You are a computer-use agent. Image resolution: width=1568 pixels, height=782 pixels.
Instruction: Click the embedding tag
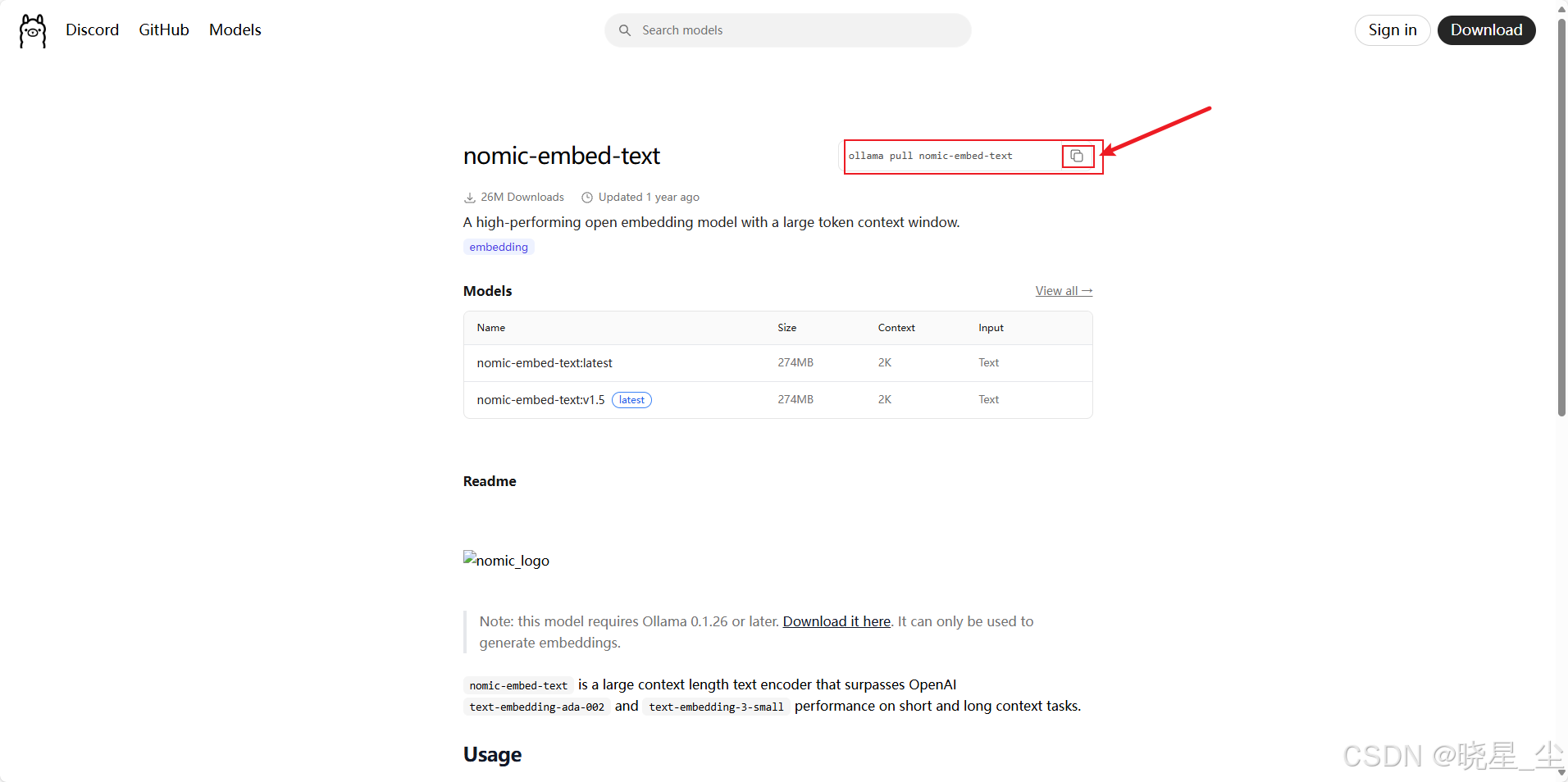(x=499, y=247)
